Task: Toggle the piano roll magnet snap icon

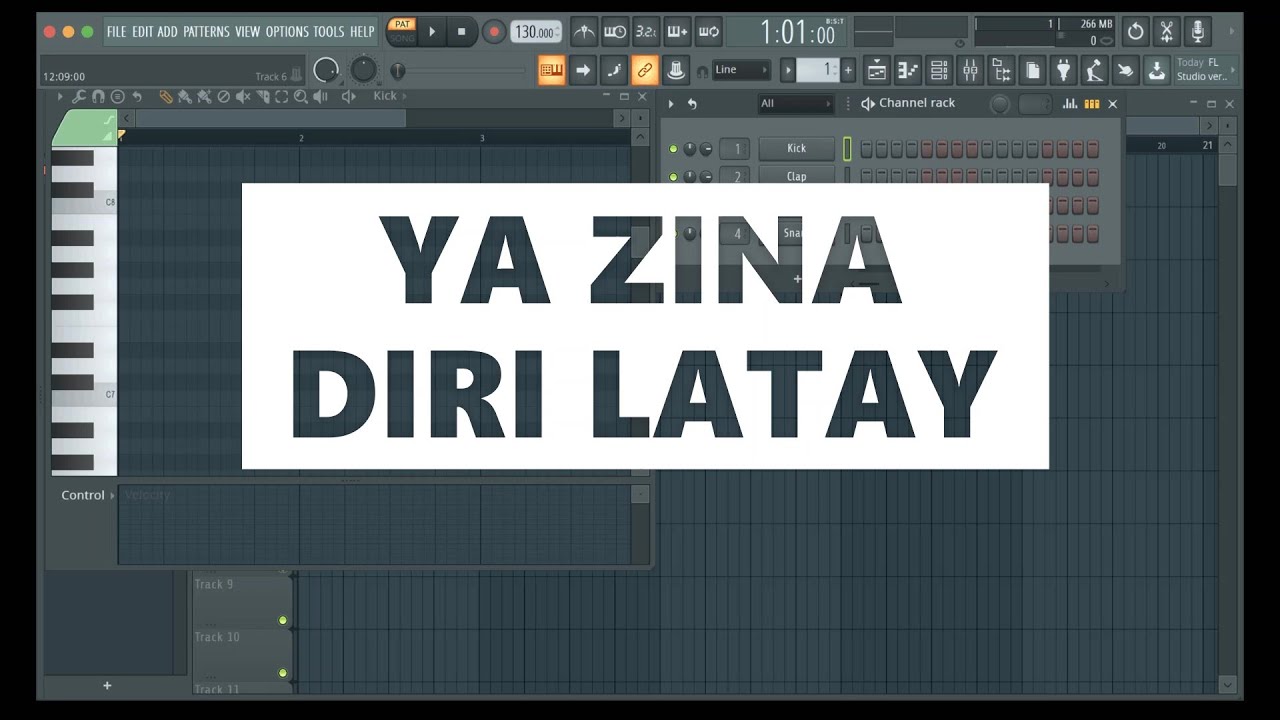Action: click(98, 97)
